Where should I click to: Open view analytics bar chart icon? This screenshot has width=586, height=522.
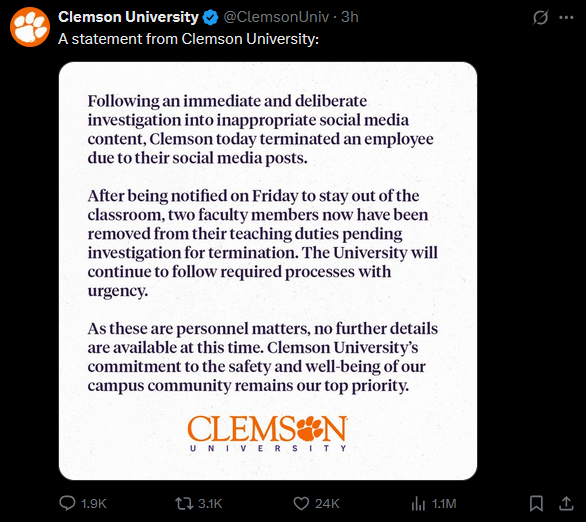coord(418,503)
